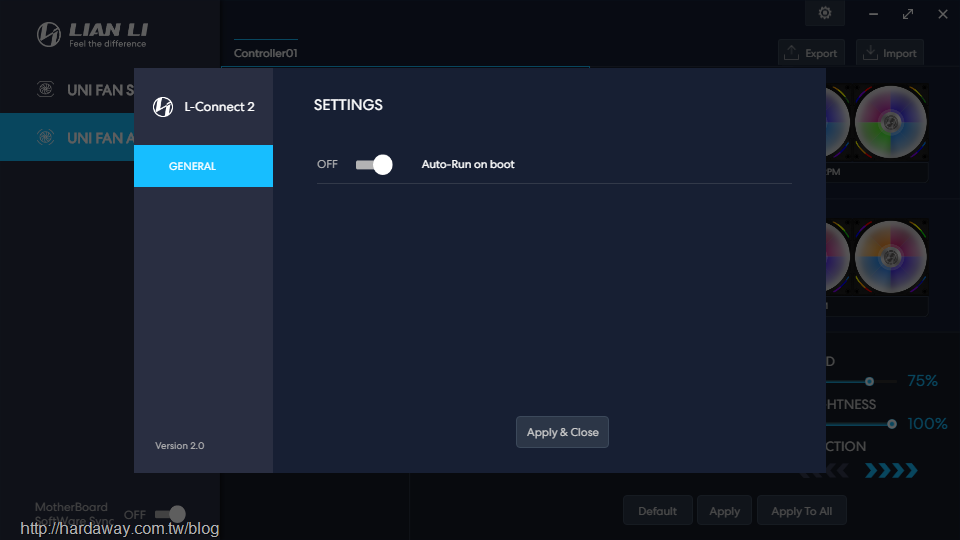Click the Apply To All button
Viewport: 960px width, 540px height.
tap(801, 511)
